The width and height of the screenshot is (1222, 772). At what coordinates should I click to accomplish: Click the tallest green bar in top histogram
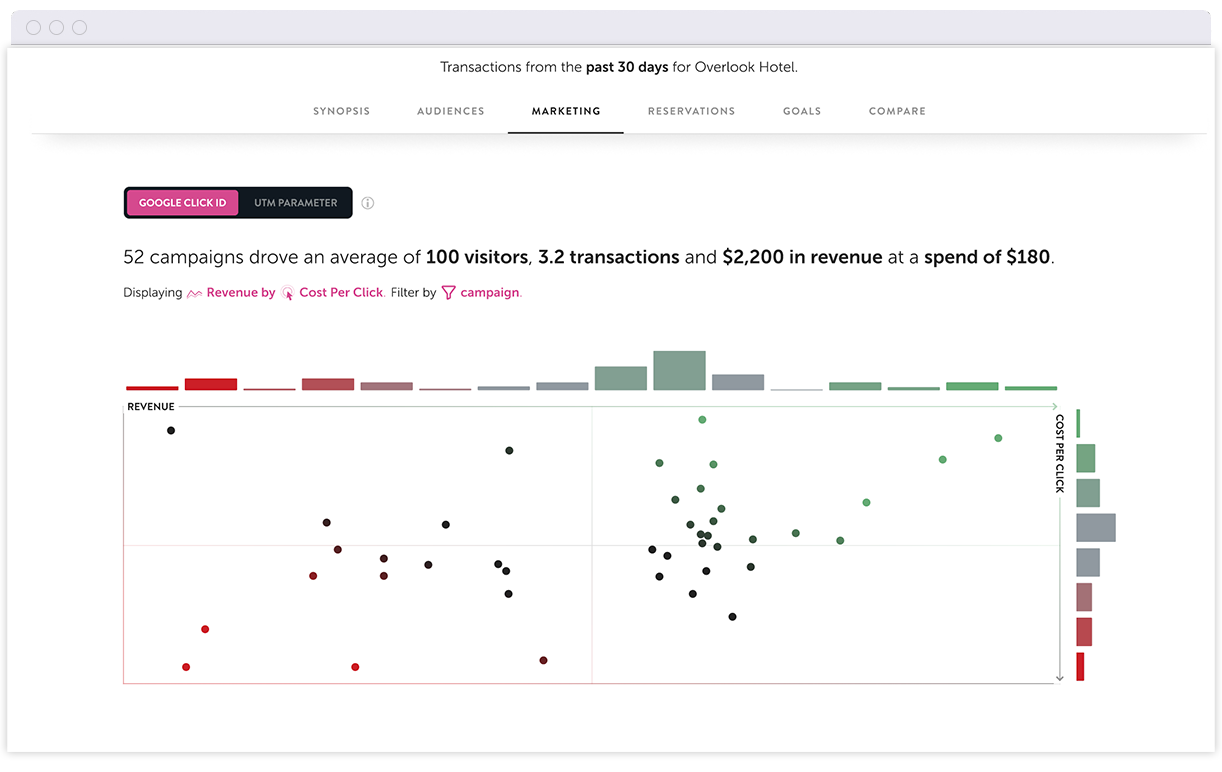679,370
